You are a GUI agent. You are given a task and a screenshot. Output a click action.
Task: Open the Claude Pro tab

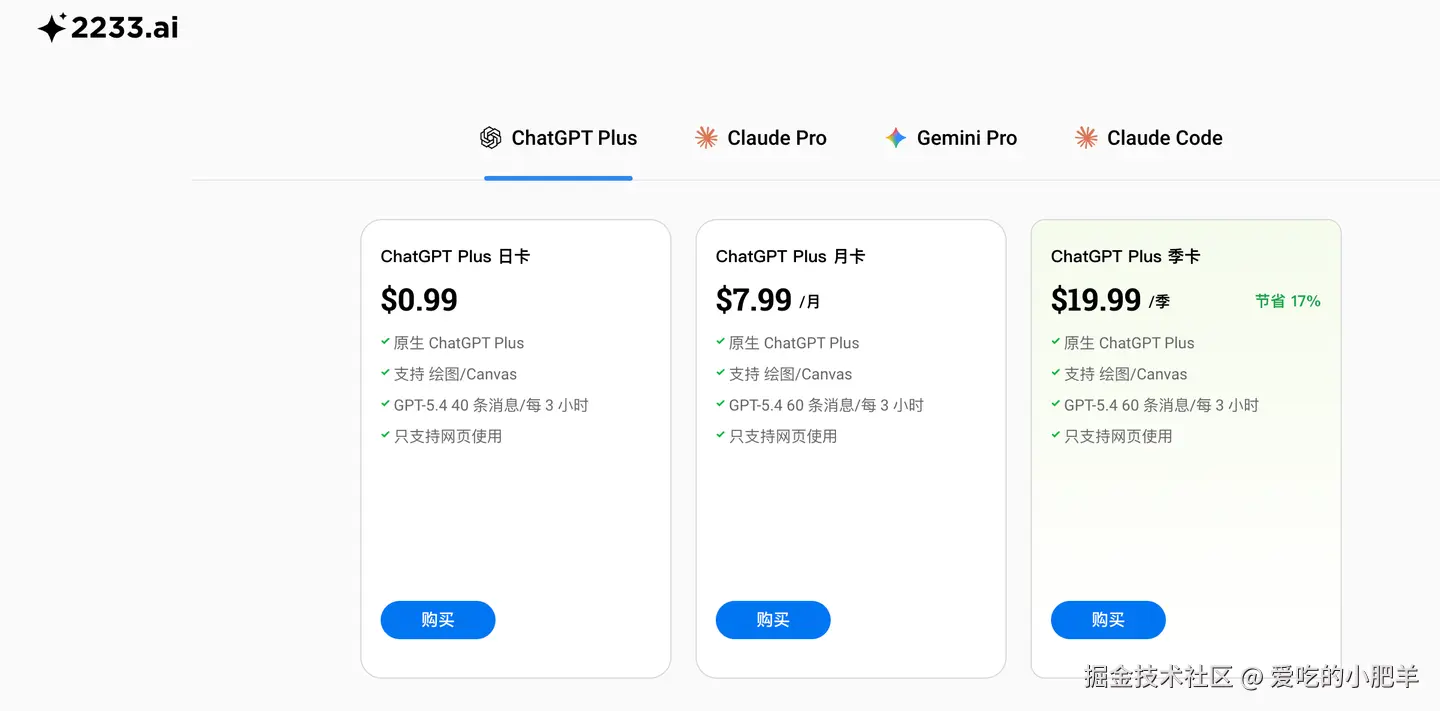click(776, 138)
